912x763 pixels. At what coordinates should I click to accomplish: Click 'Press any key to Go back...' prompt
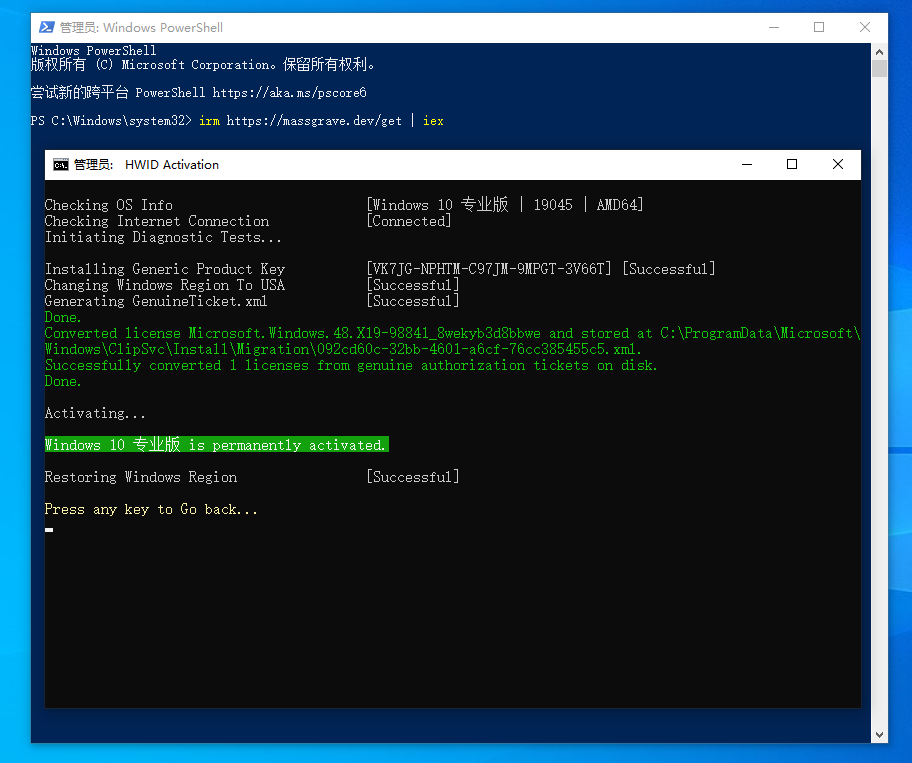pyautogui.click(x=151, y=509)
